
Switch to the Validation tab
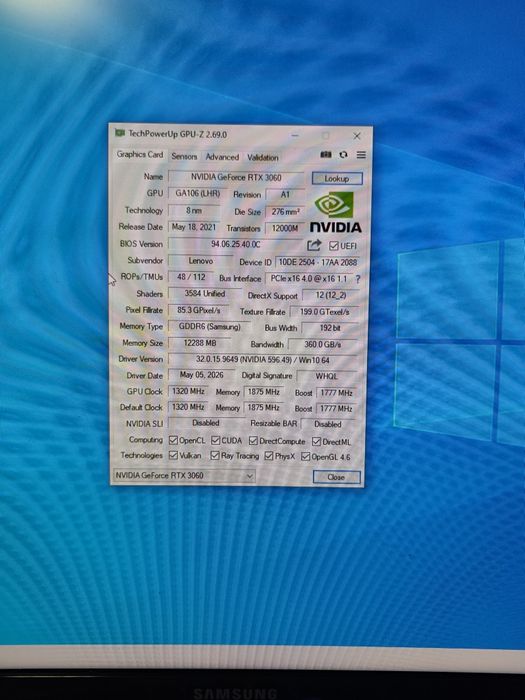pyautogui.click(x=262, y=157)
